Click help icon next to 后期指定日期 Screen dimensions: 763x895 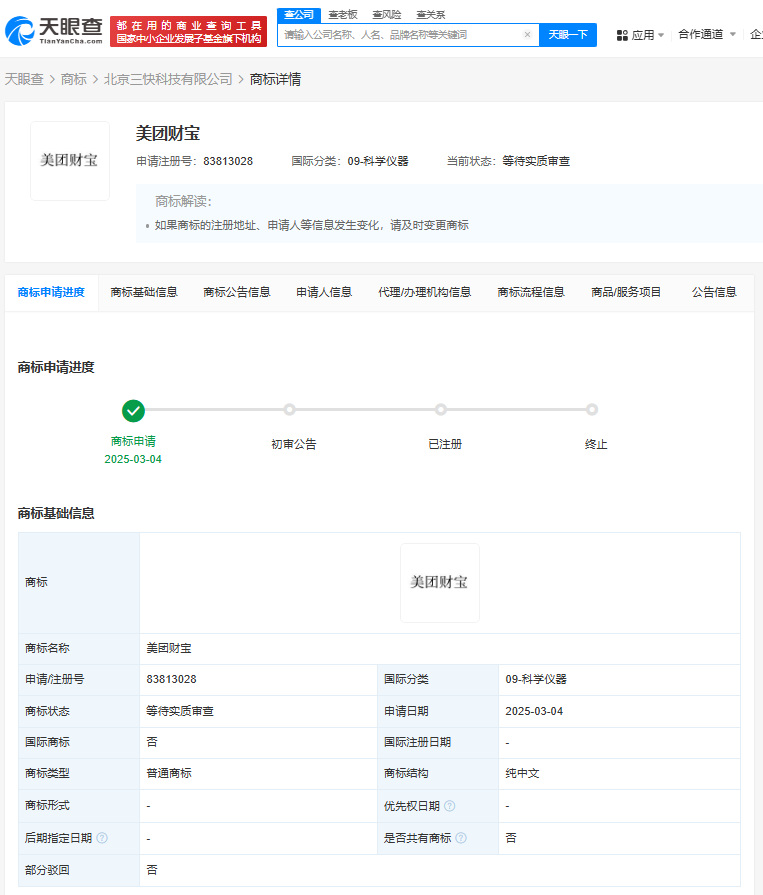click(102, 838)
